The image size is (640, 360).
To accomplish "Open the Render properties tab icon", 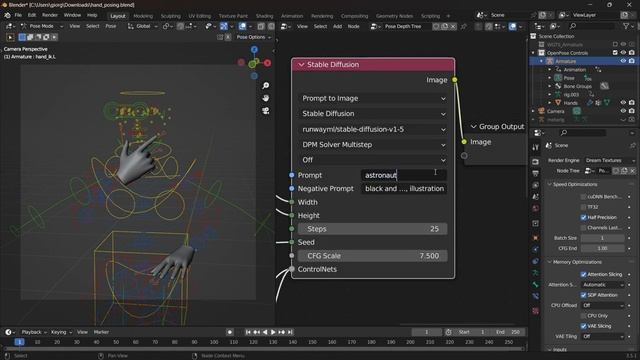I will pyautogui.click(x=536, y=162).
